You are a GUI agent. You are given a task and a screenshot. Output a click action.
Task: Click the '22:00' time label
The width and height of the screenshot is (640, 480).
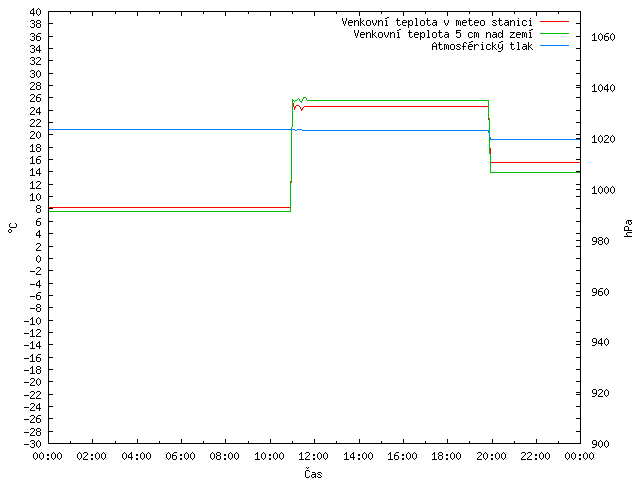535,456
